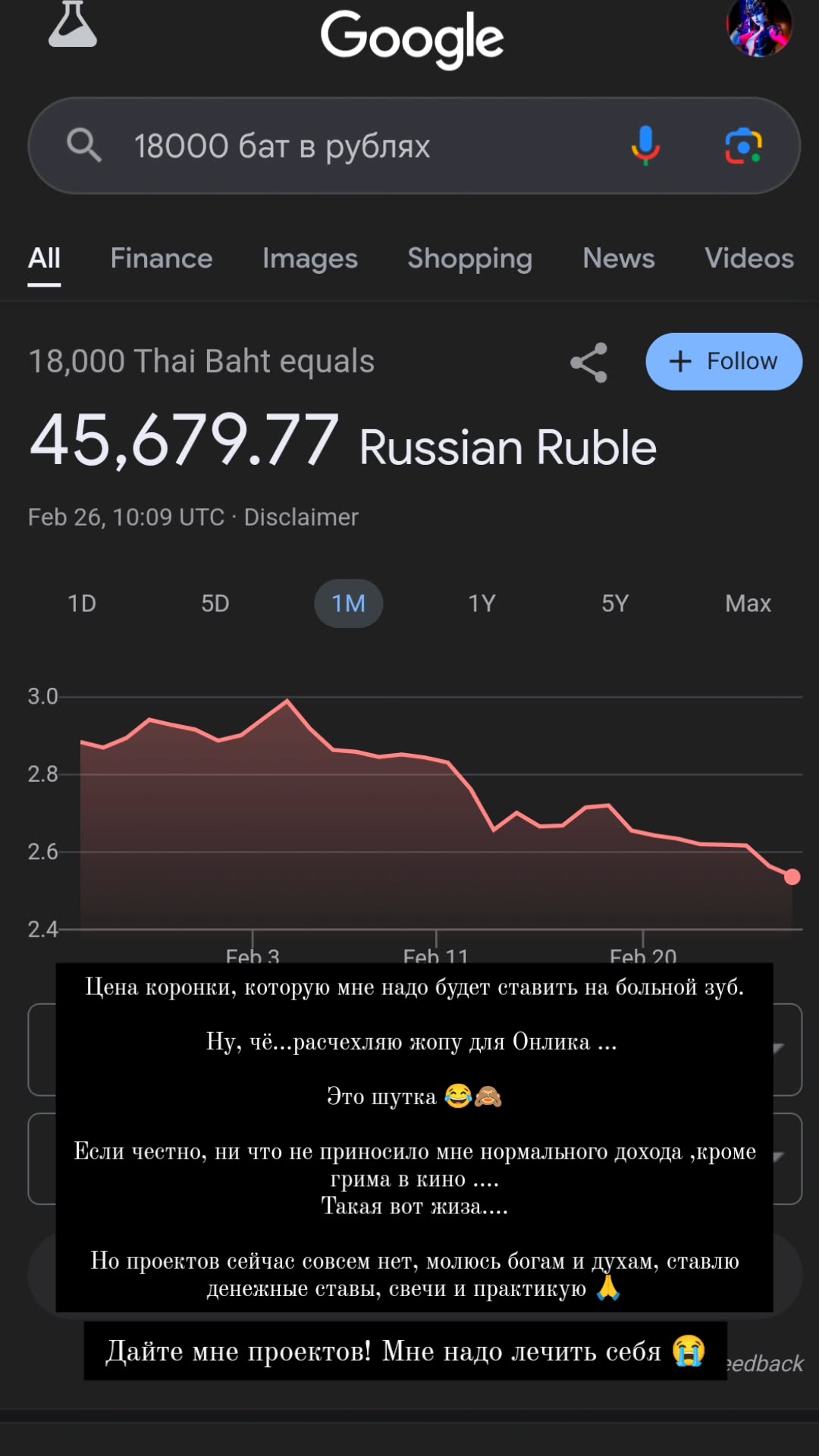This screenshot has width=819, height=1456.
Task: Share the currency conversion result
Action: (589, 362)
